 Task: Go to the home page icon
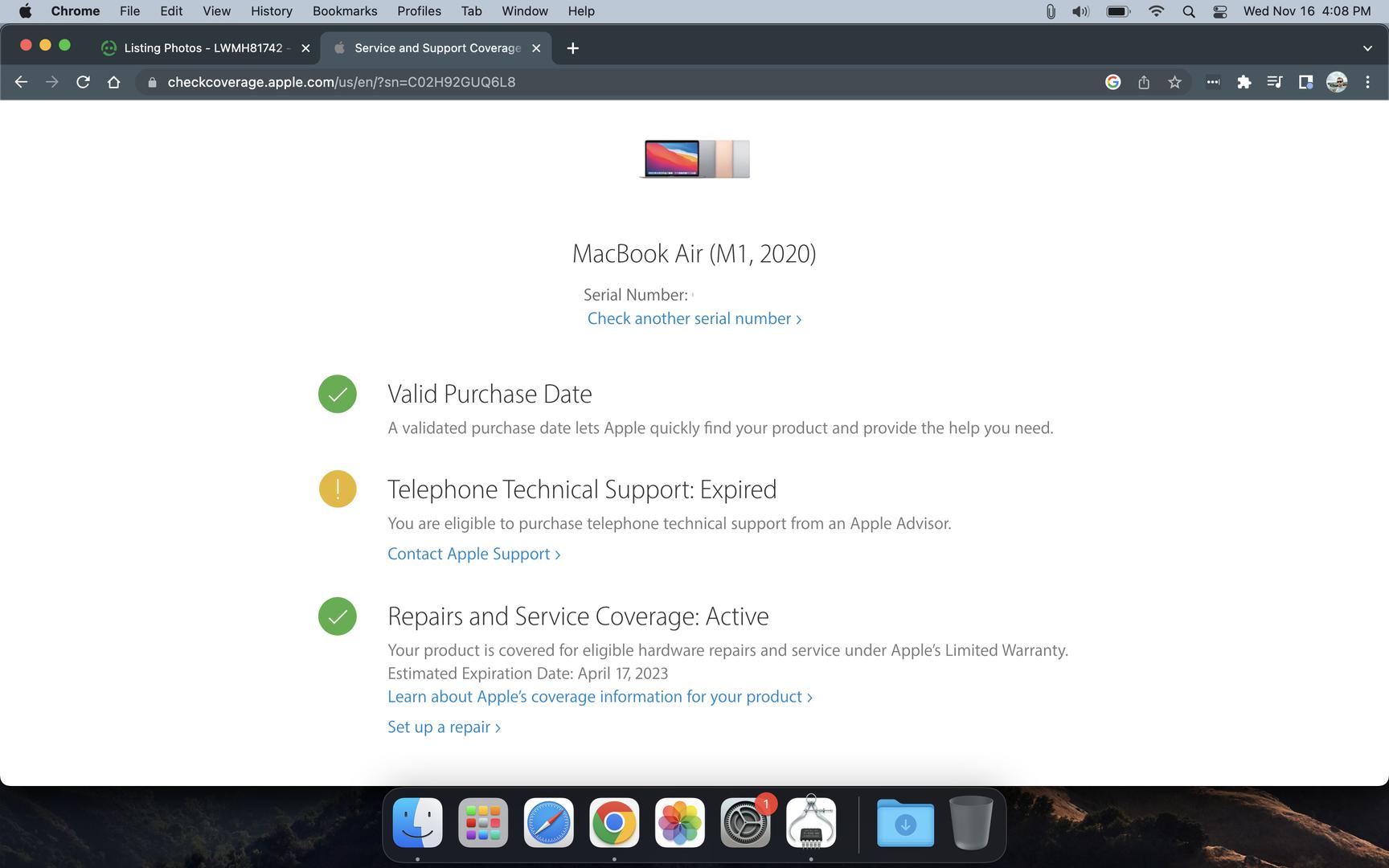point(113,82)
